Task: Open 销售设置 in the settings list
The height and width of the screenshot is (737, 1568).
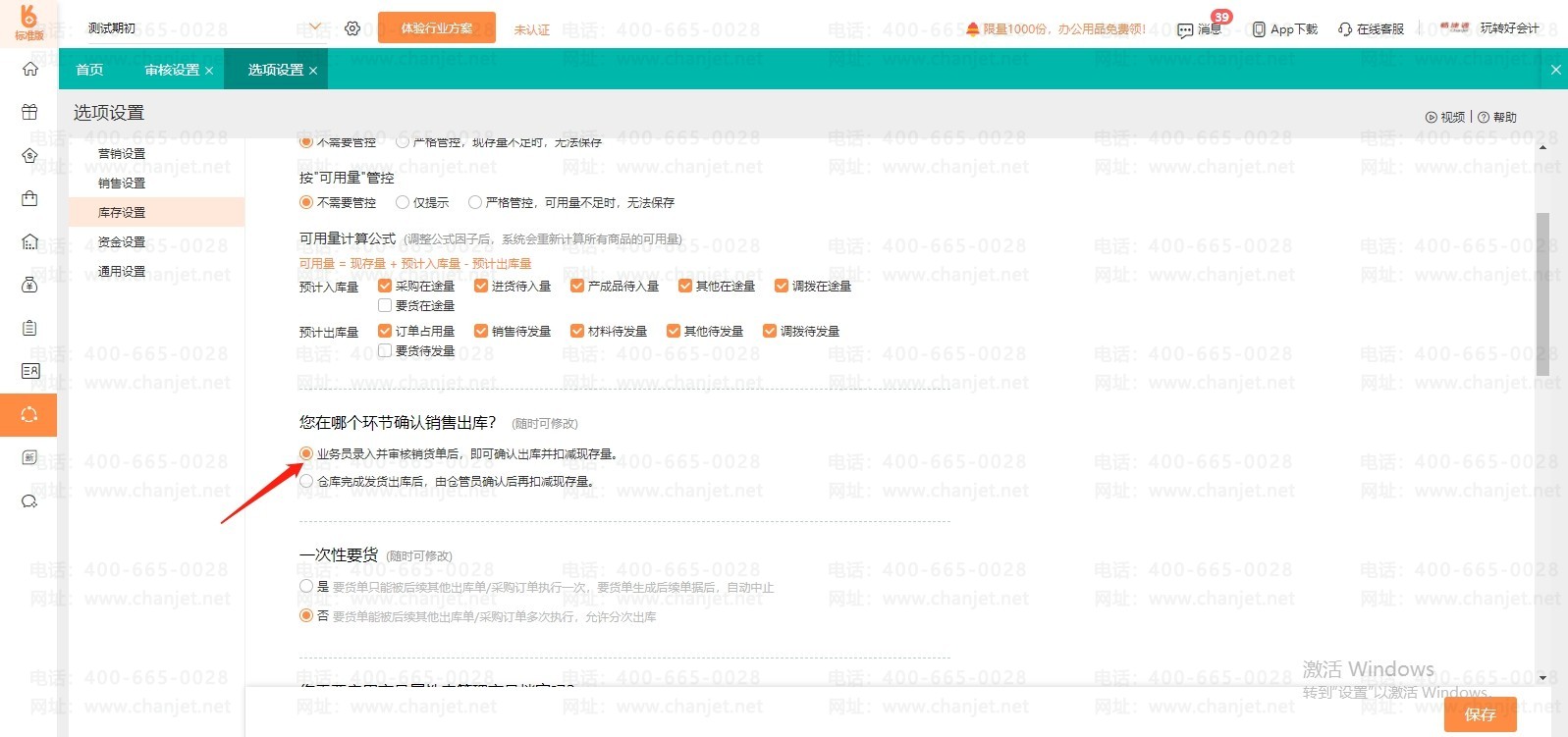Action: [122, 183]
